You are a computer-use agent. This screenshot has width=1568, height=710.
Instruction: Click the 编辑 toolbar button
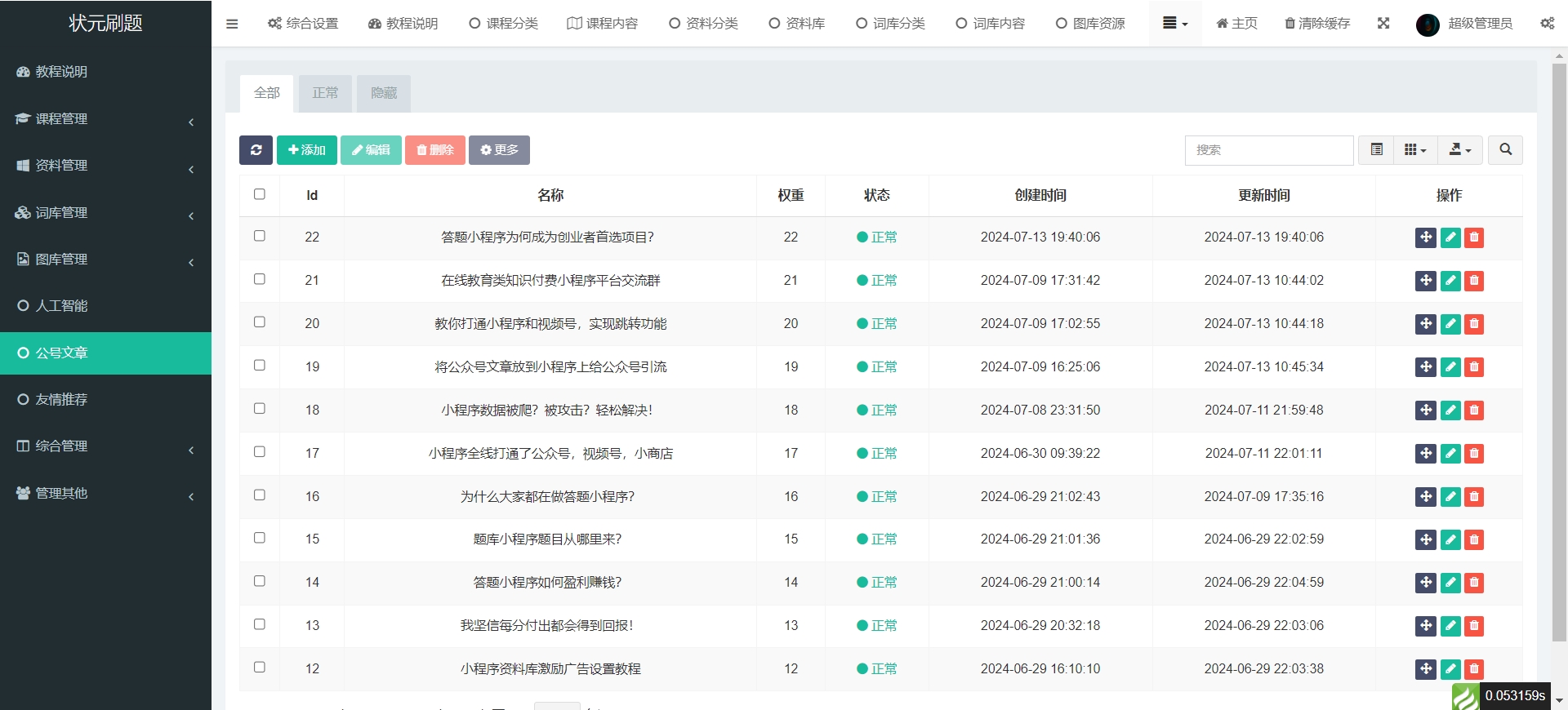(x=371, y=150)
